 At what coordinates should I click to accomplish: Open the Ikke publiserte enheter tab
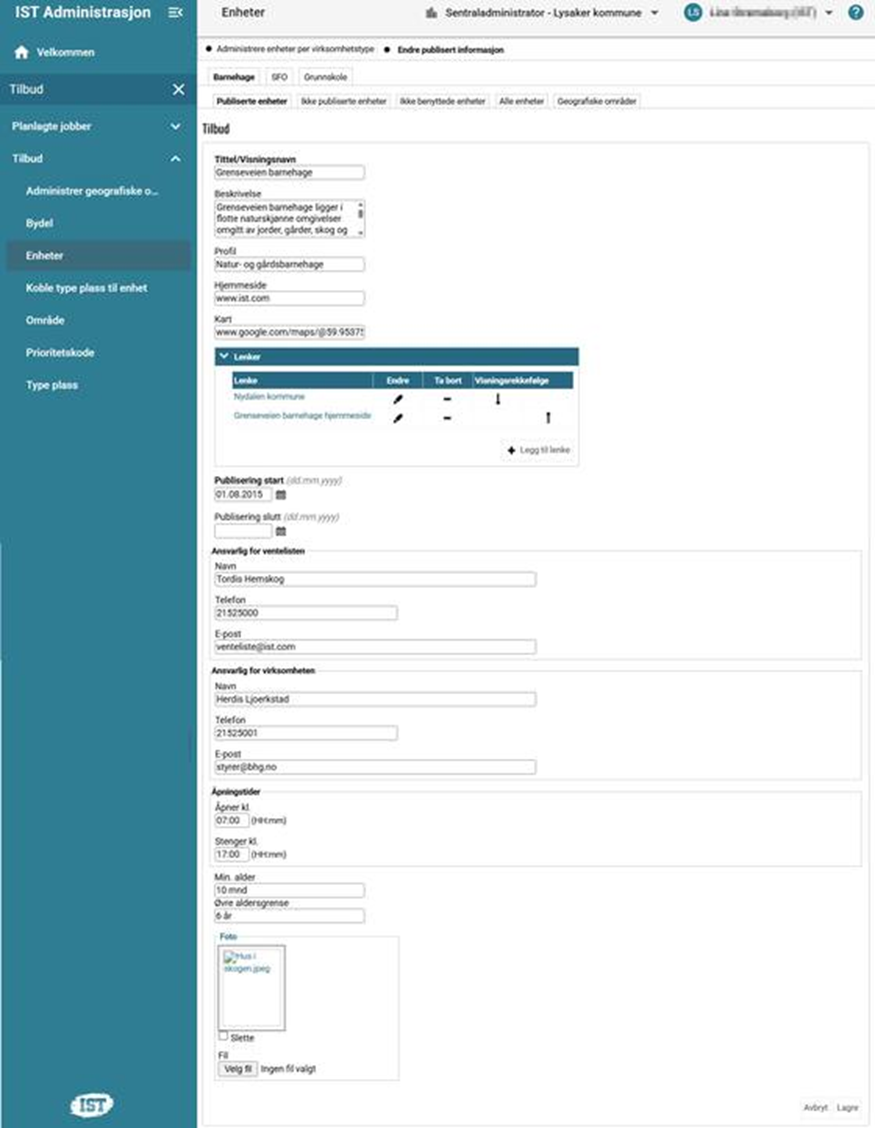(x=344, y=101)
